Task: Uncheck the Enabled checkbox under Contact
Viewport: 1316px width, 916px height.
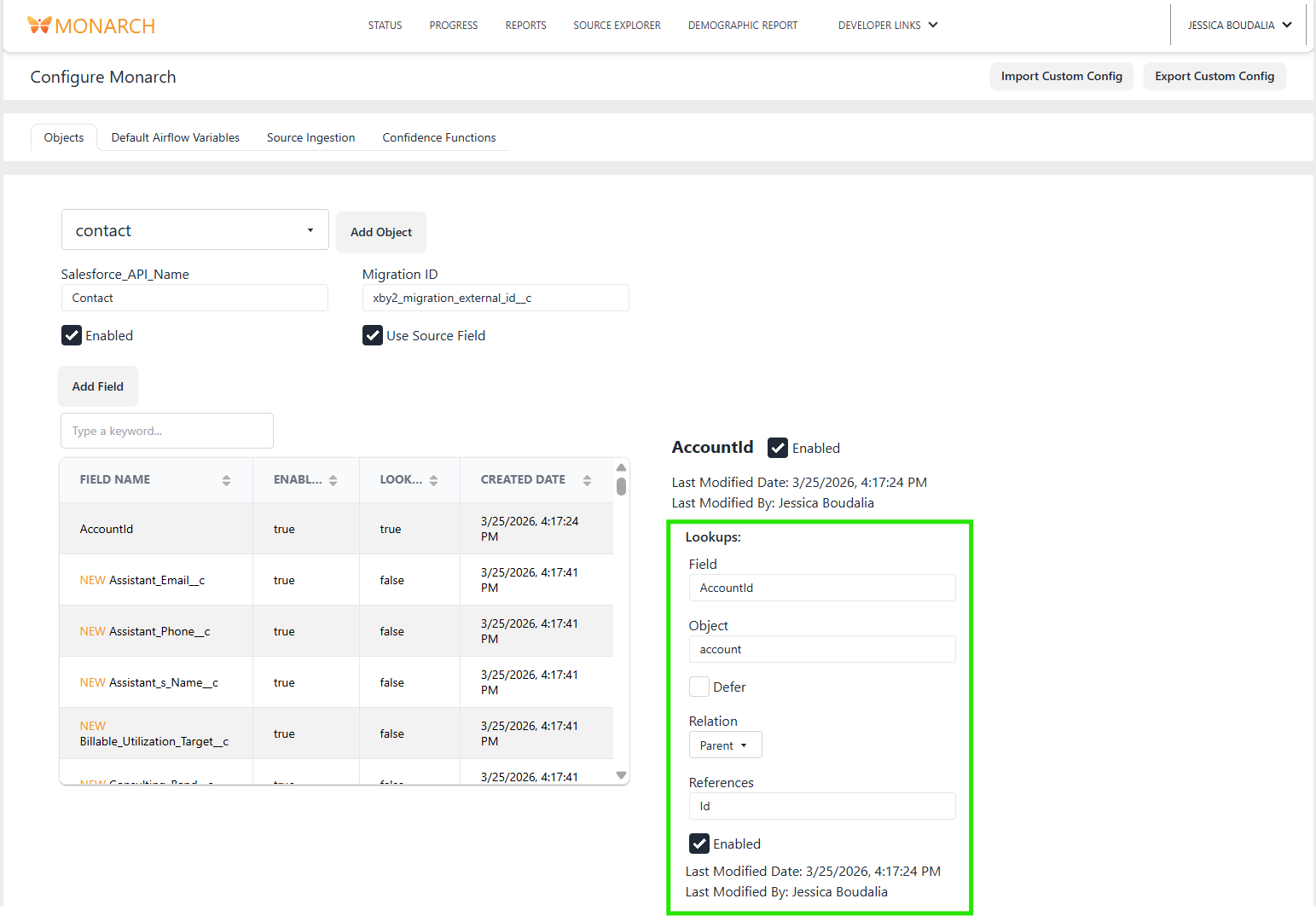Action: [x=72, y=335]
